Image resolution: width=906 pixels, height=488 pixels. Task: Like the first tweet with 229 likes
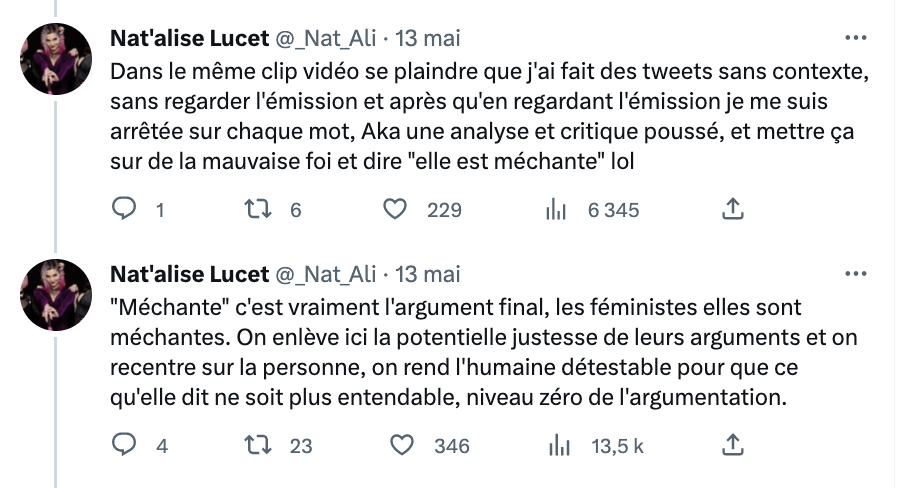pos(395,209)
